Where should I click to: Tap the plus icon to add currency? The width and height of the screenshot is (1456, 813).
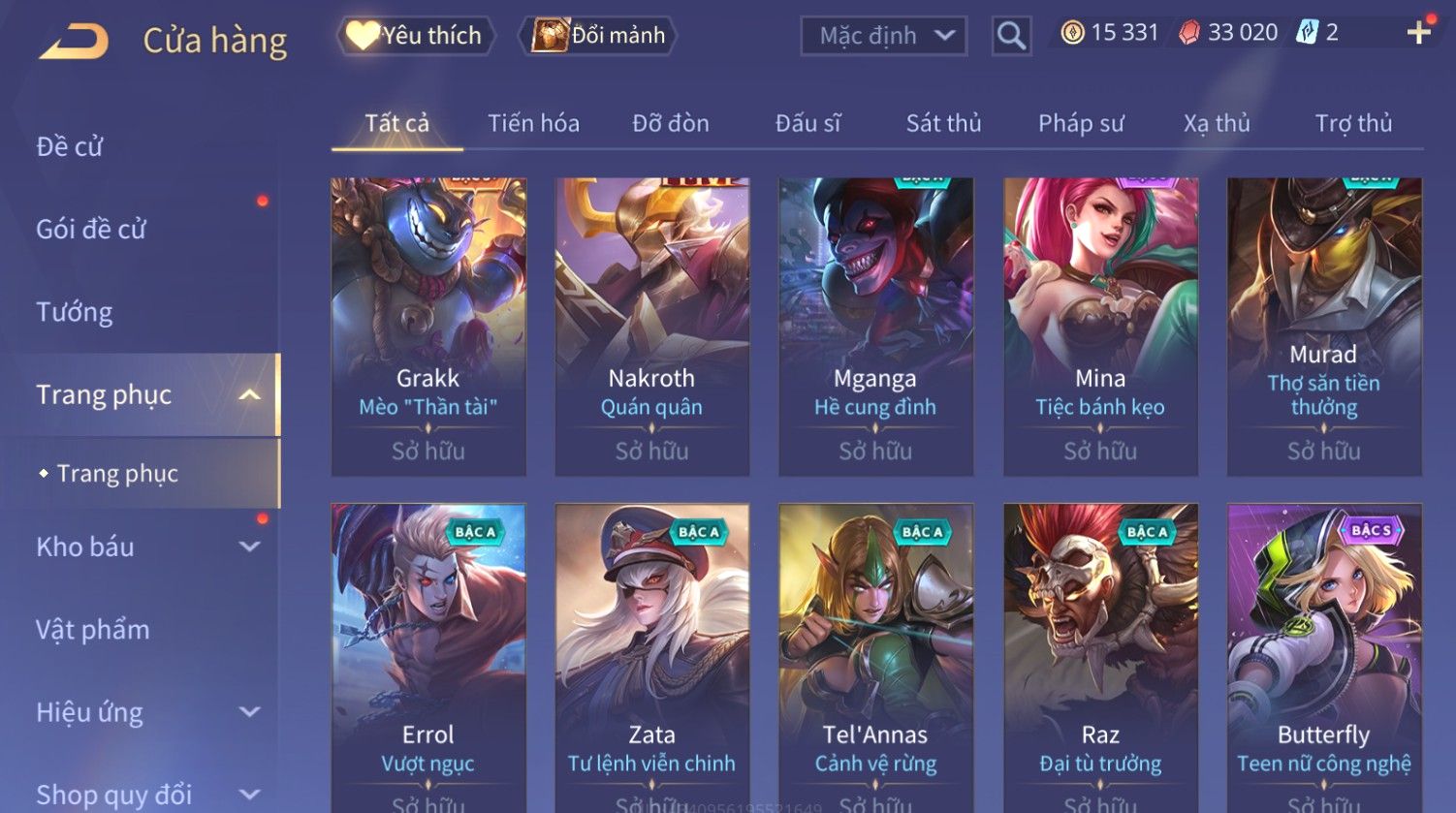point(1419,33)
